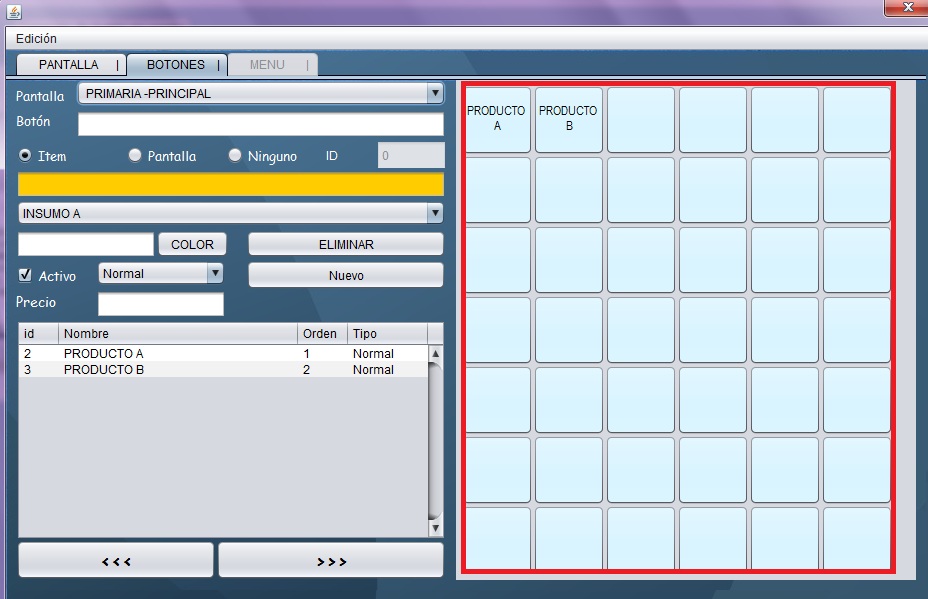Select the Pantalla radio button
Image resolution: width=928 pixels, height=599 pixels.
point(135,156)
